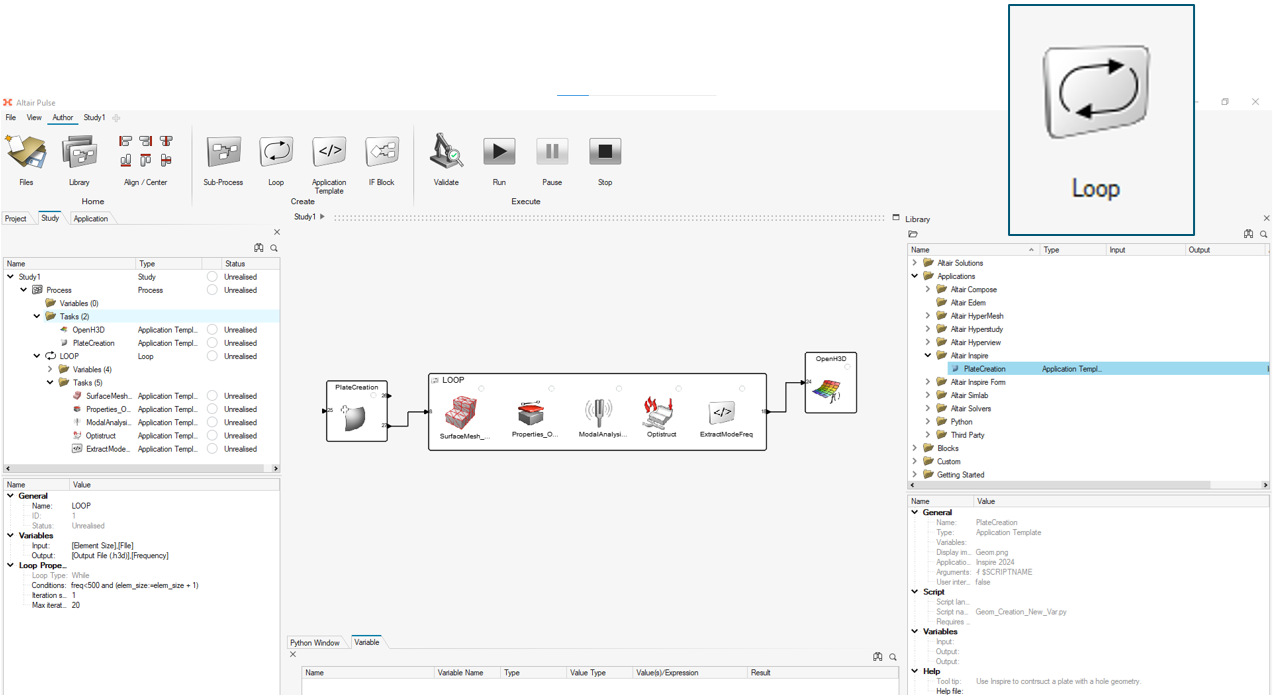The image size is (1288, 695).
Task: Create an Application Template block
Action: (x=329, y=164)
